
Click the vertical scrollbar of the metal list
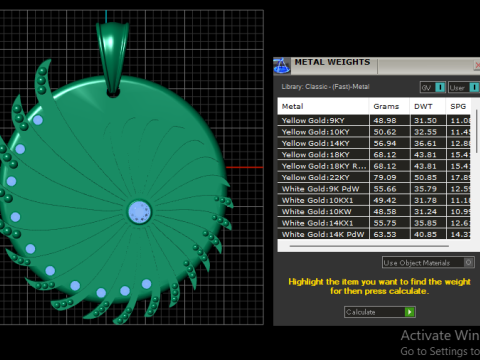pyautogui.click(x=477, y=131)
